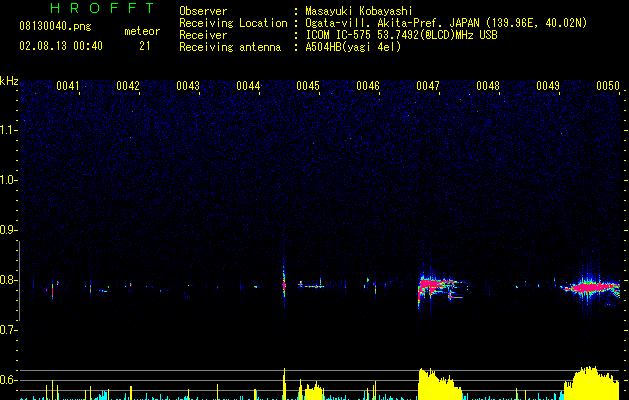Click the 0.7 frequency axis label
The width and height of the screenshot is (629, 400).
(8, 330)
